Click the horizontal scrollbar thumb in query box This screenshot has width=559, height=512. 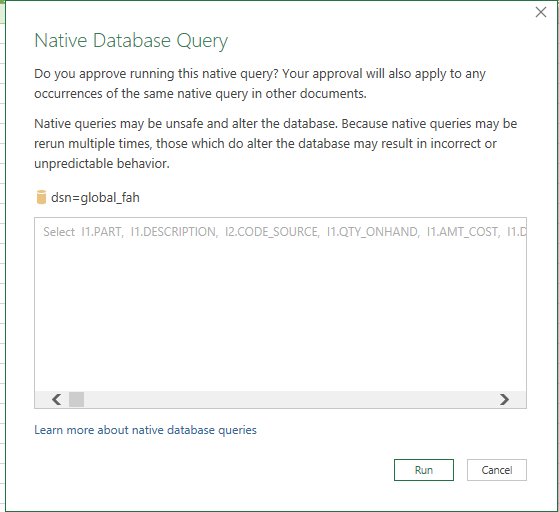tap(76, 399)
